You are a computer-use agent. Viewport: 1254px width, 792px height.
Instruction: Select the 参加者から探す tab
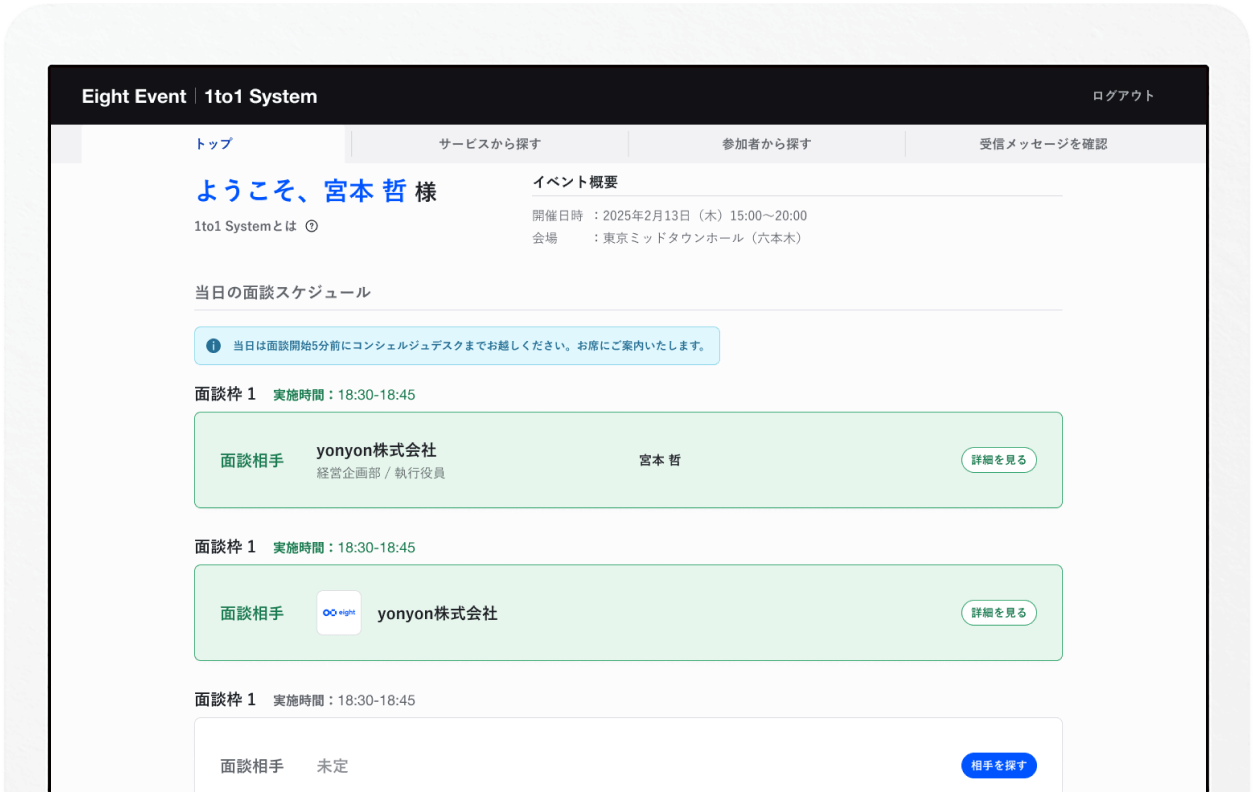[x=767, y=144]
